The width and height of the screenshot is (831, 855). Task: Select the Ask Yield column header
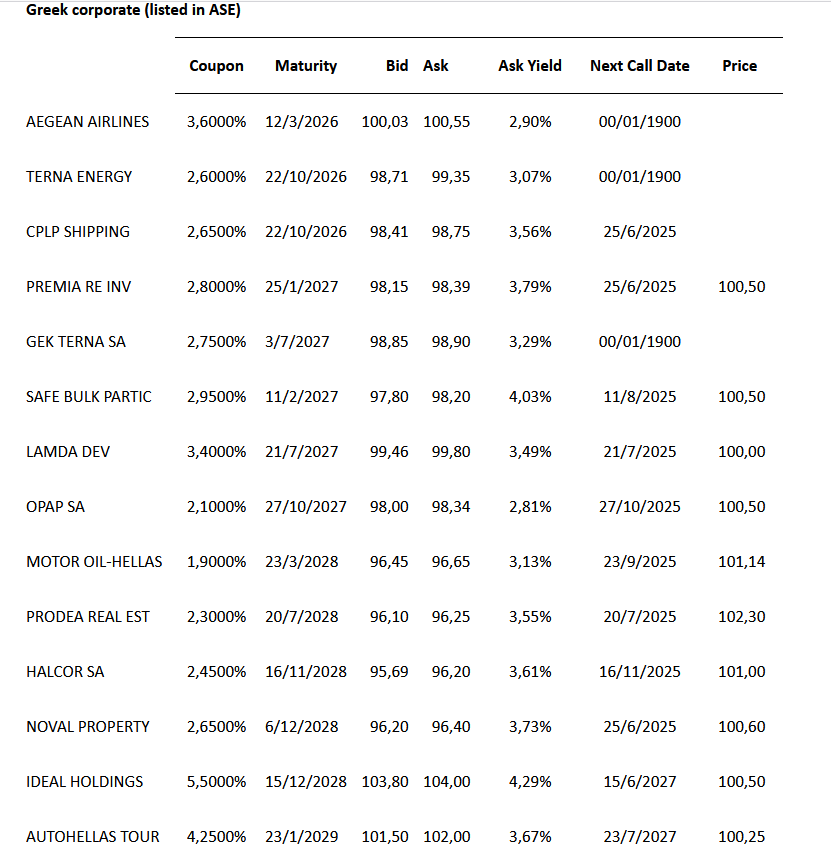(x=530, y=66)
